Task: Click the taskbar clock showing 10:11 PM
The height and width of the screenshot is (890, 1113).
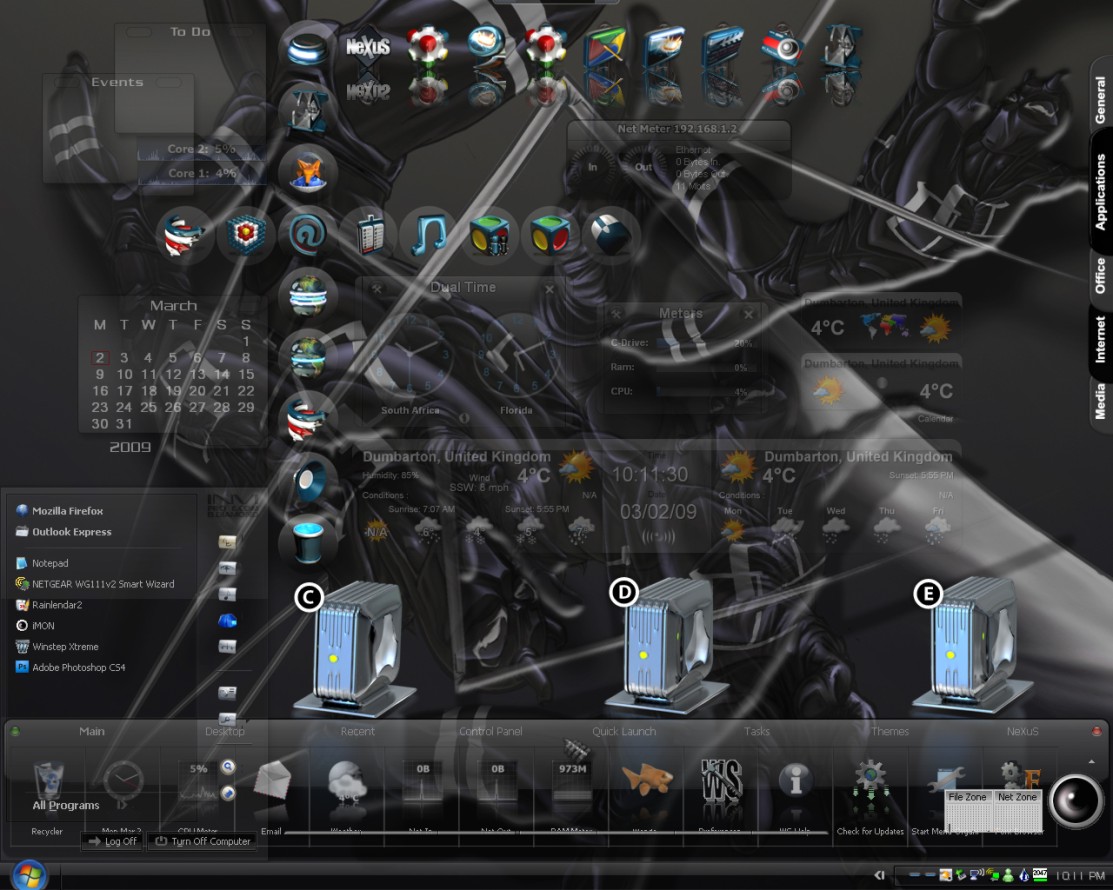Action: (x=1080, y=876)
